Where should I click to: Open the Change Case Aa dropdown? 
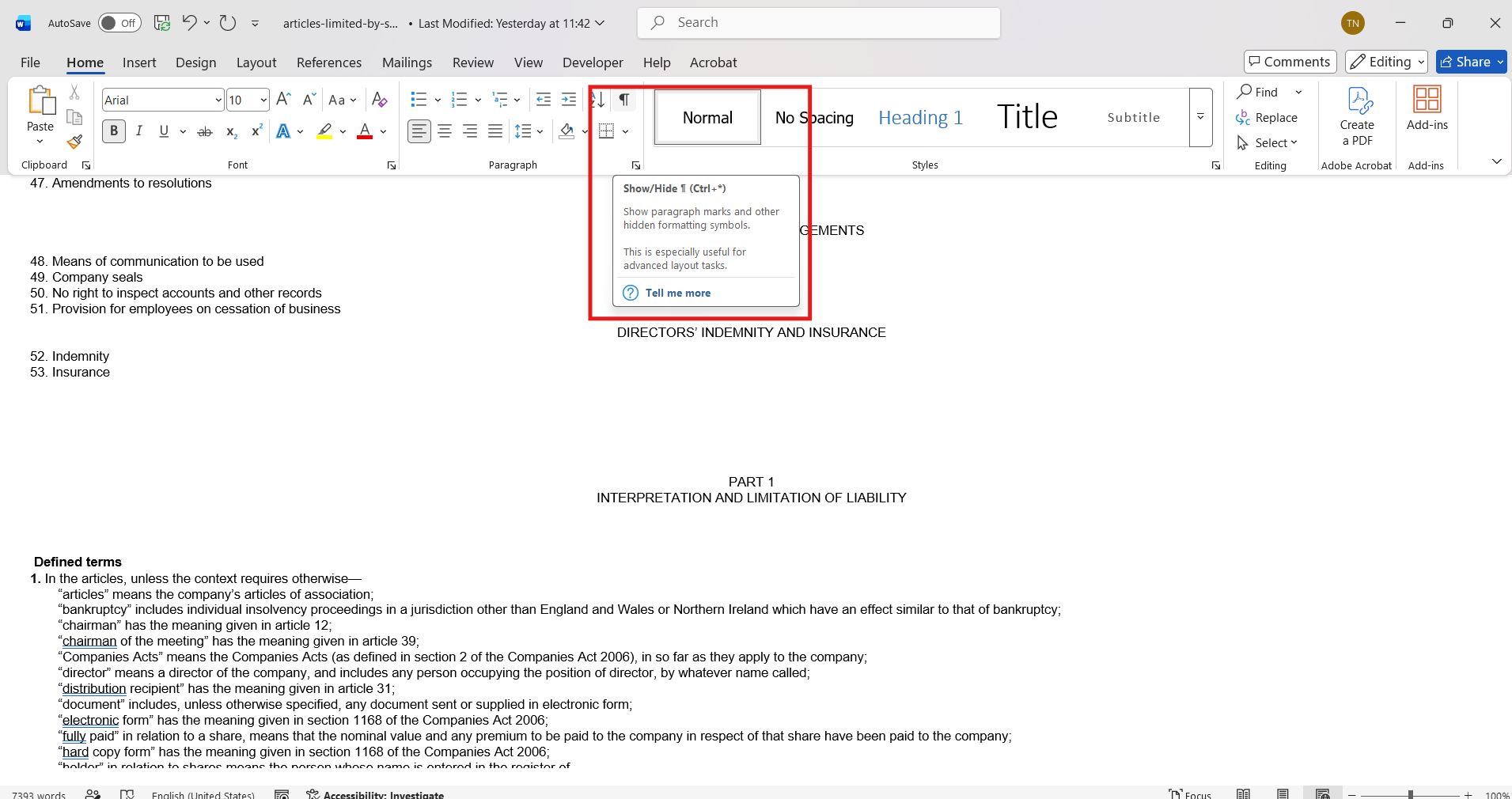pos(343,100)
